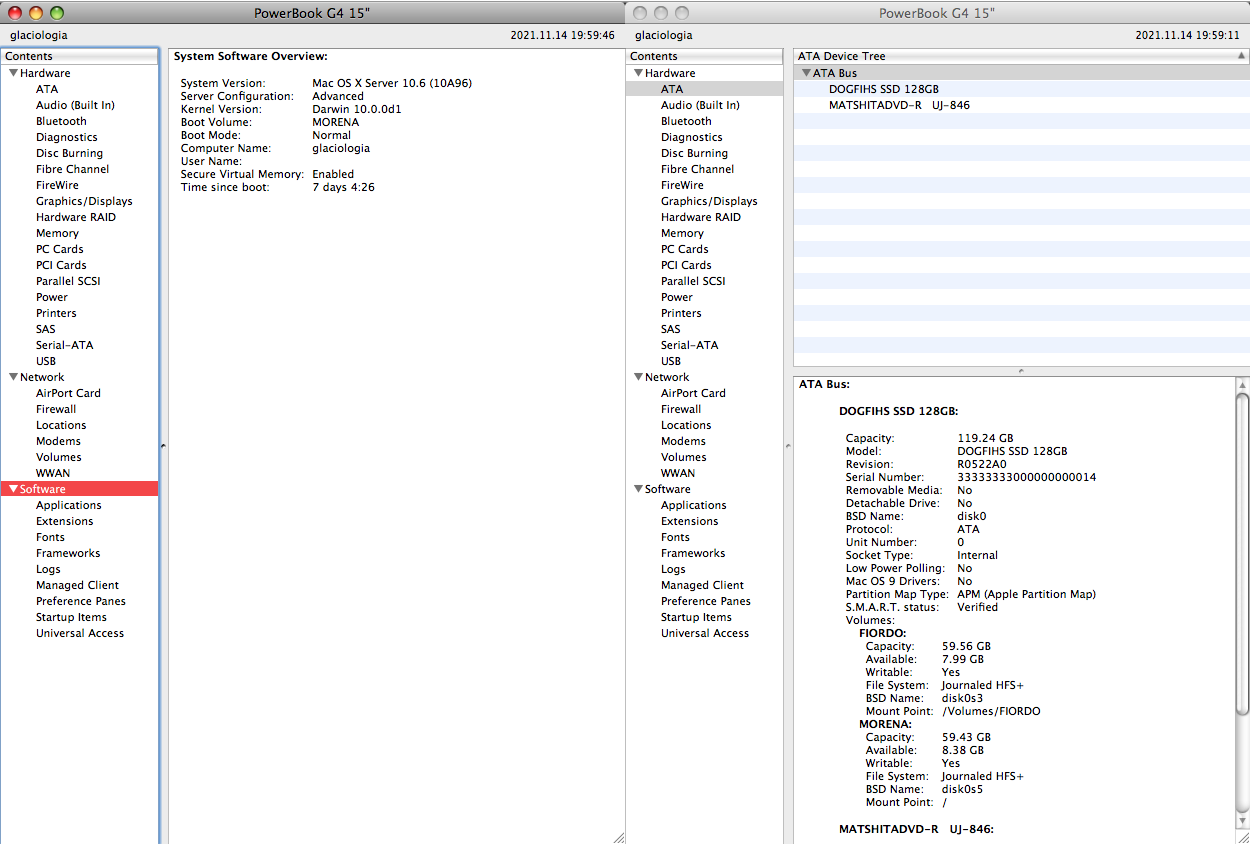Select PCI Cards in left window
This screenshot has height=844, width=1250.
click(x=61, y=265)
